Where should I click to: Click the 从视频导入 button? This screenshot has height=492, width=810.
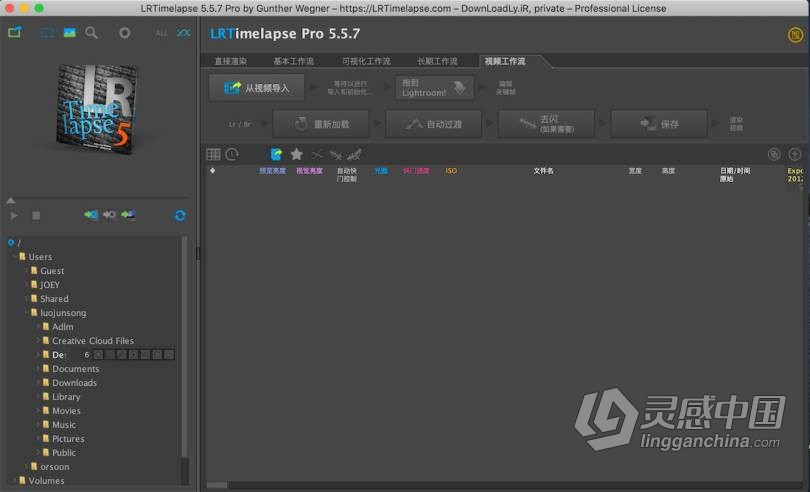tap(257, 88)
